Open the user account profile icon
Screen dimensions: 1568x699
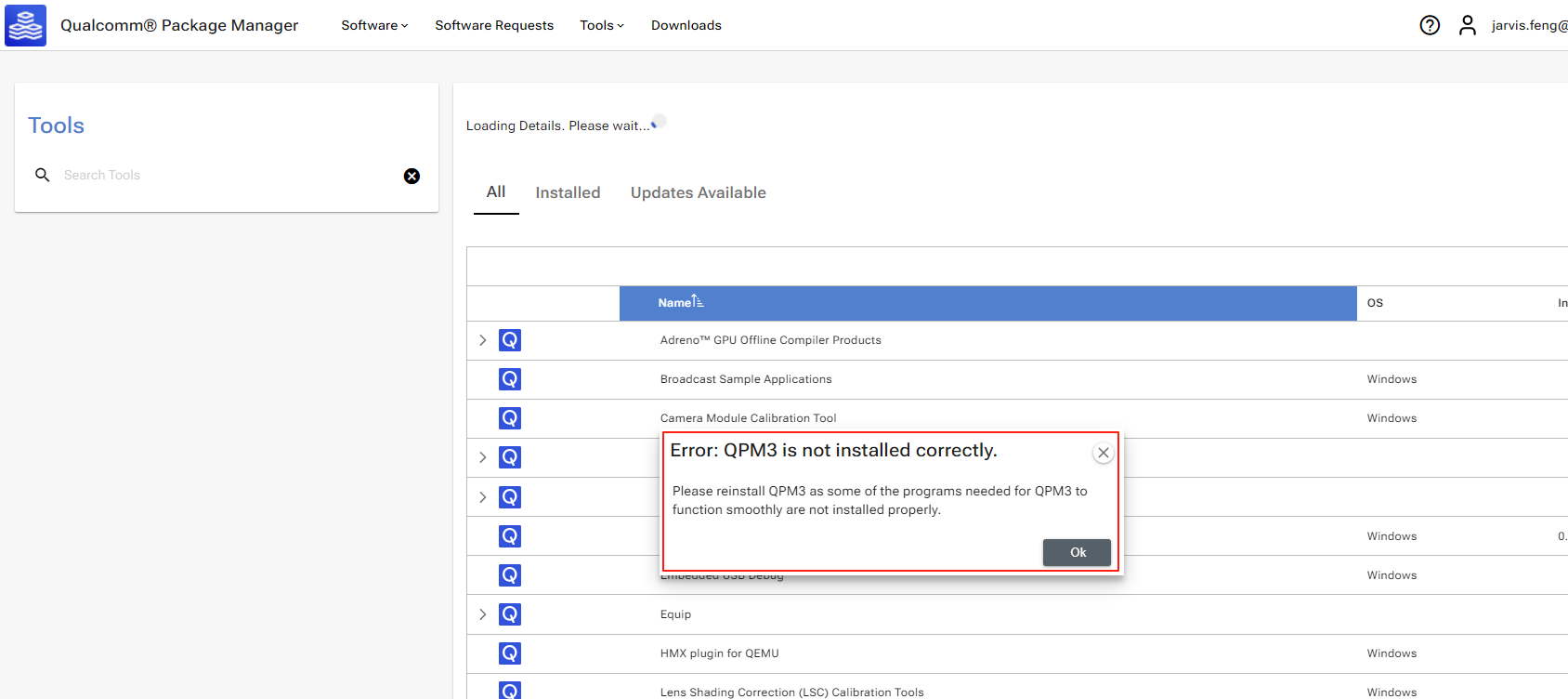click(1468, 25)
